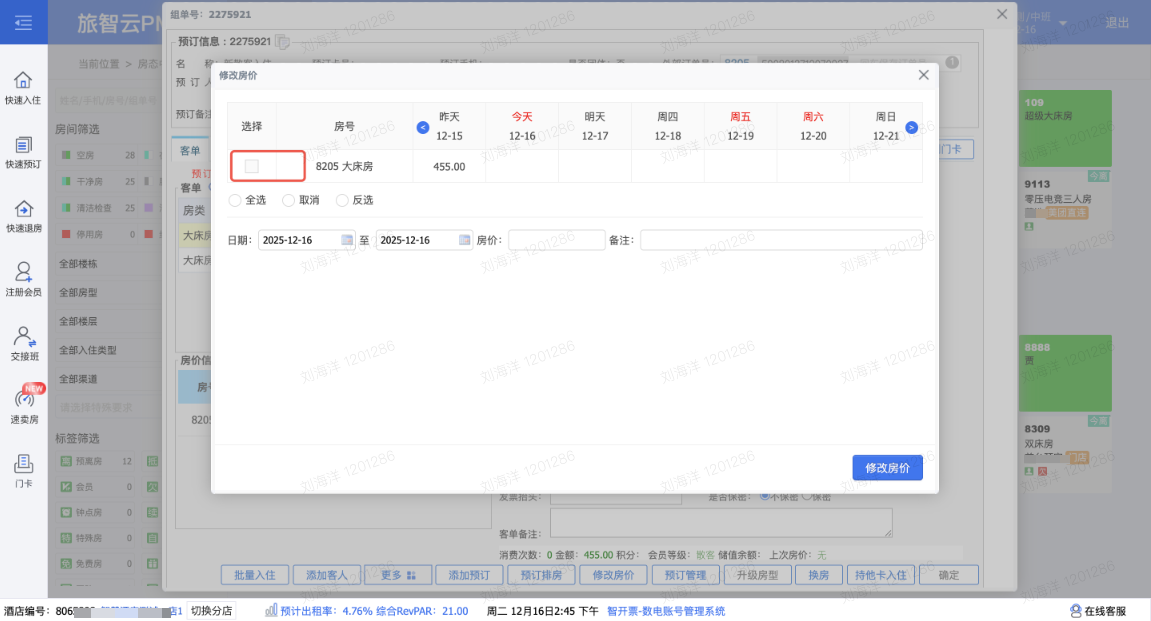Select the 保密 radio option

point(806,496)
